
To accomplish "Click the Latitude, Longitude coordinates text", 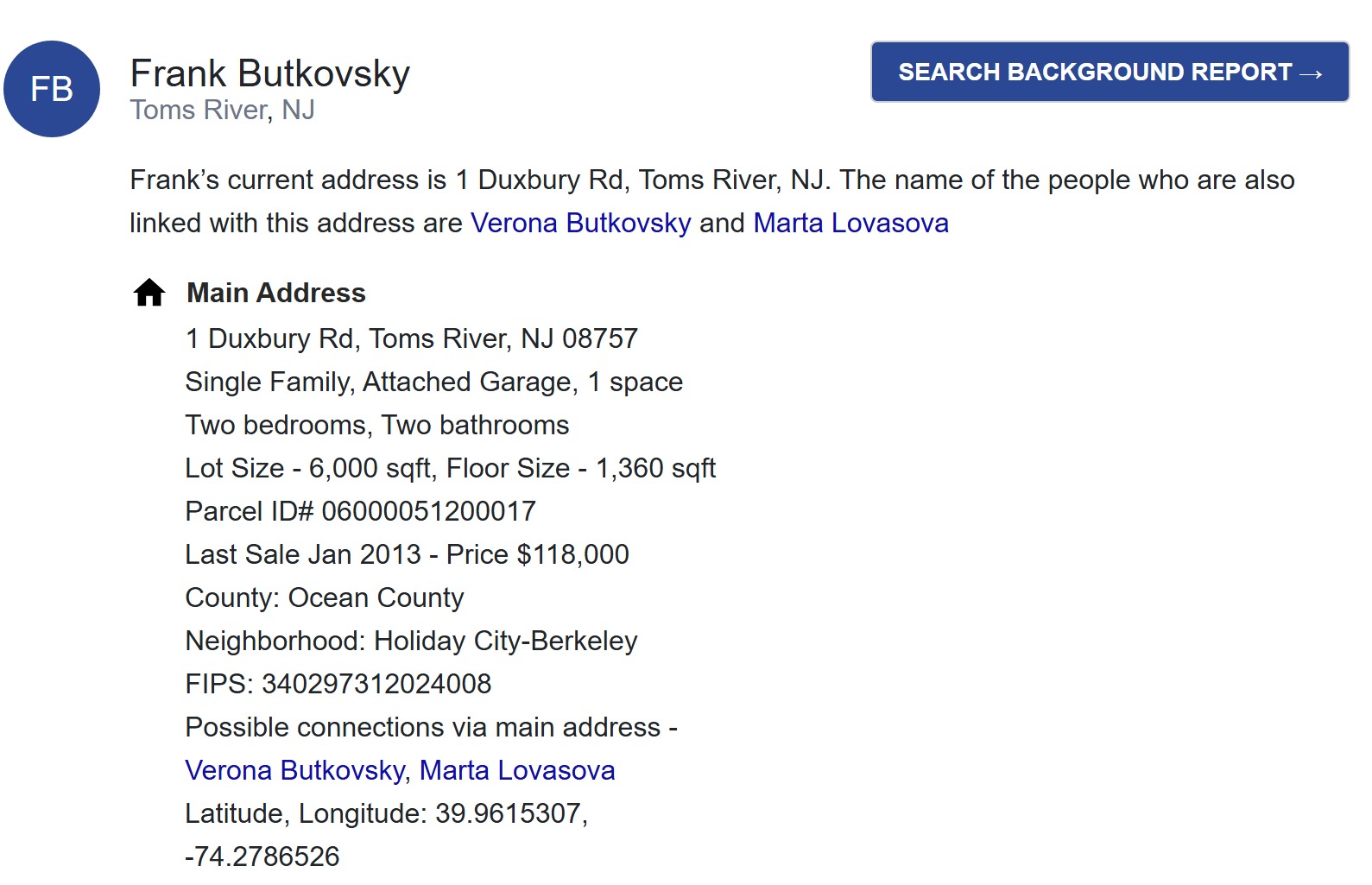I will point(387,835).
